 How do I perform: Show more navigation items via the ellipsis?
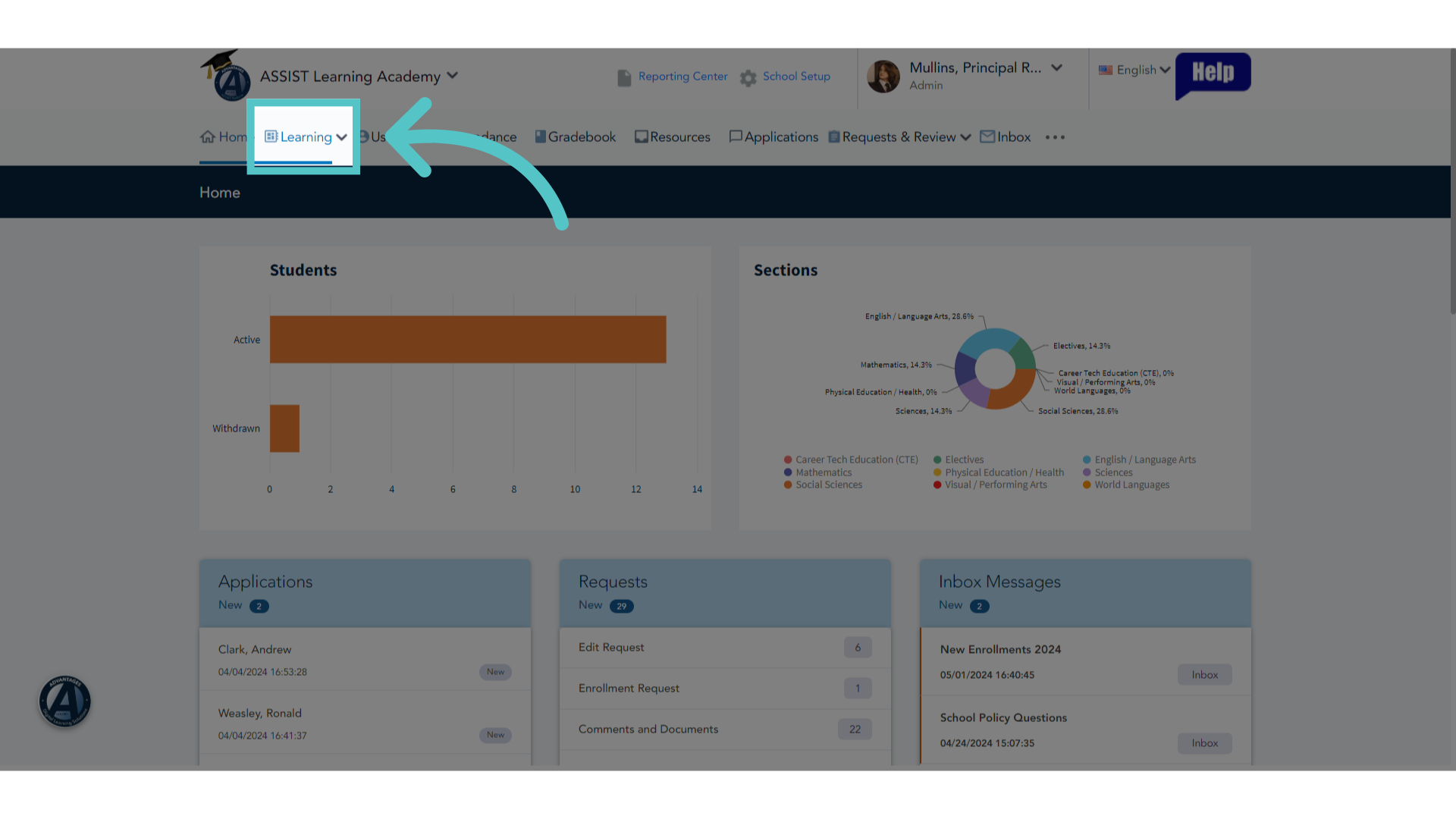(x=1055, y=137)
